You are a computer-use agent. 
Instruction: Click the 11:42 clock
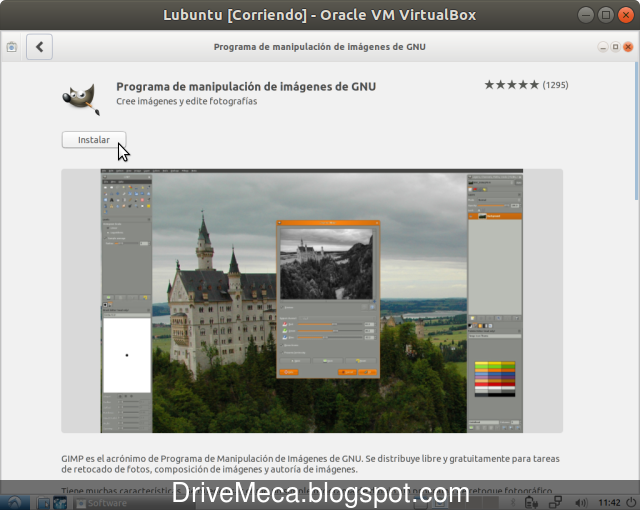(609, 503)
